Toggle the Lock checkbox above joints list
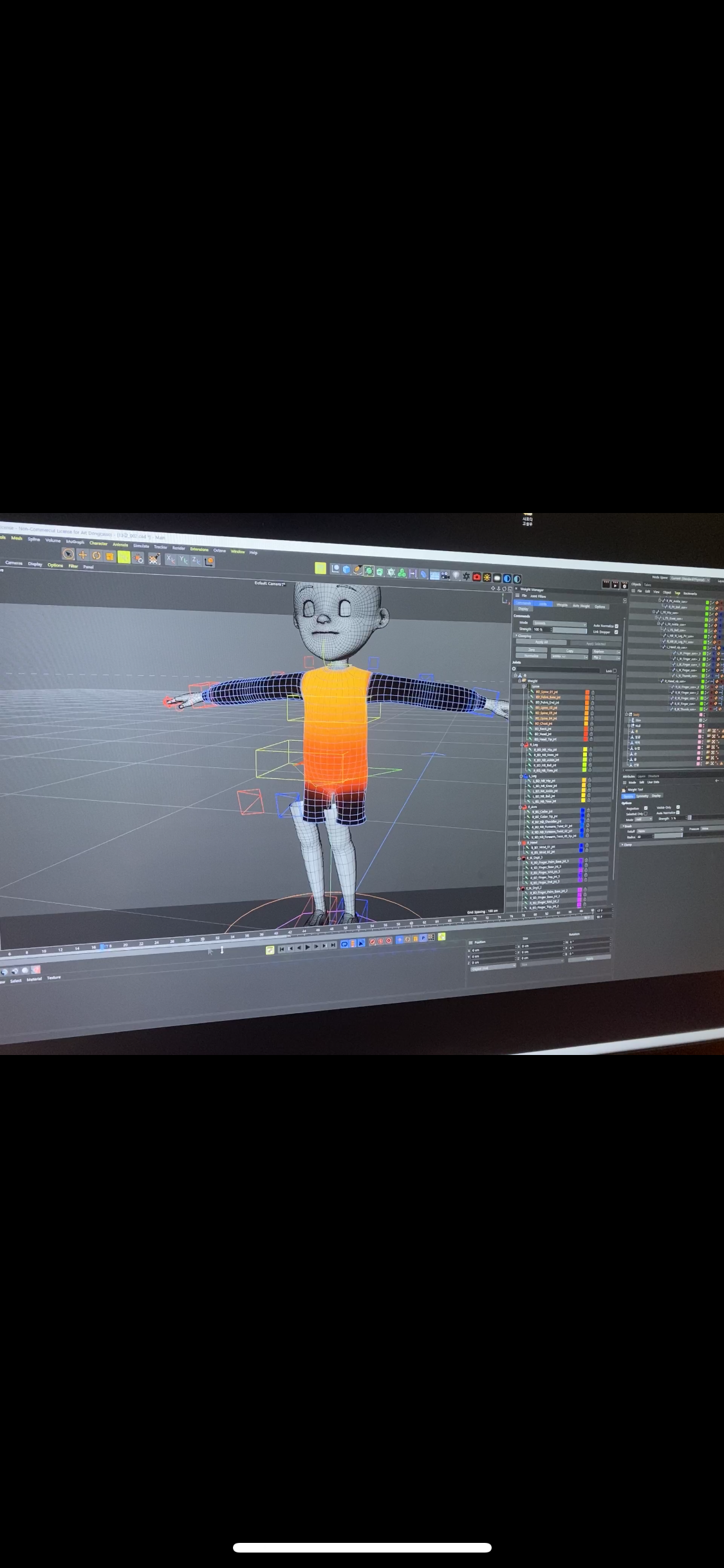This screenshot has height=1568, width=724. pyautogui.click(x=615, y=671)
